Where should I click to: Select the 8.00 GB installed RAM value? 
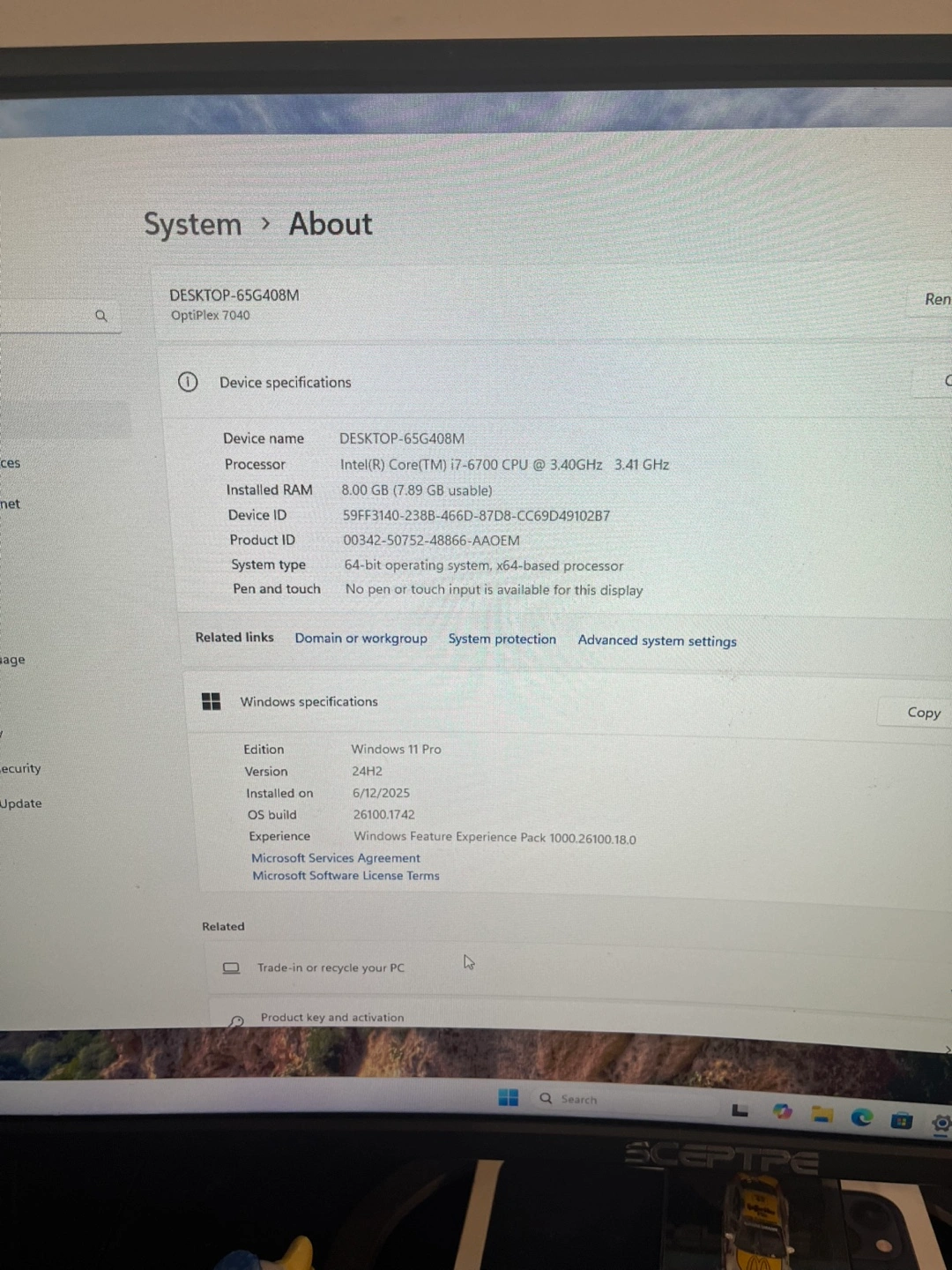click(417, 489)
